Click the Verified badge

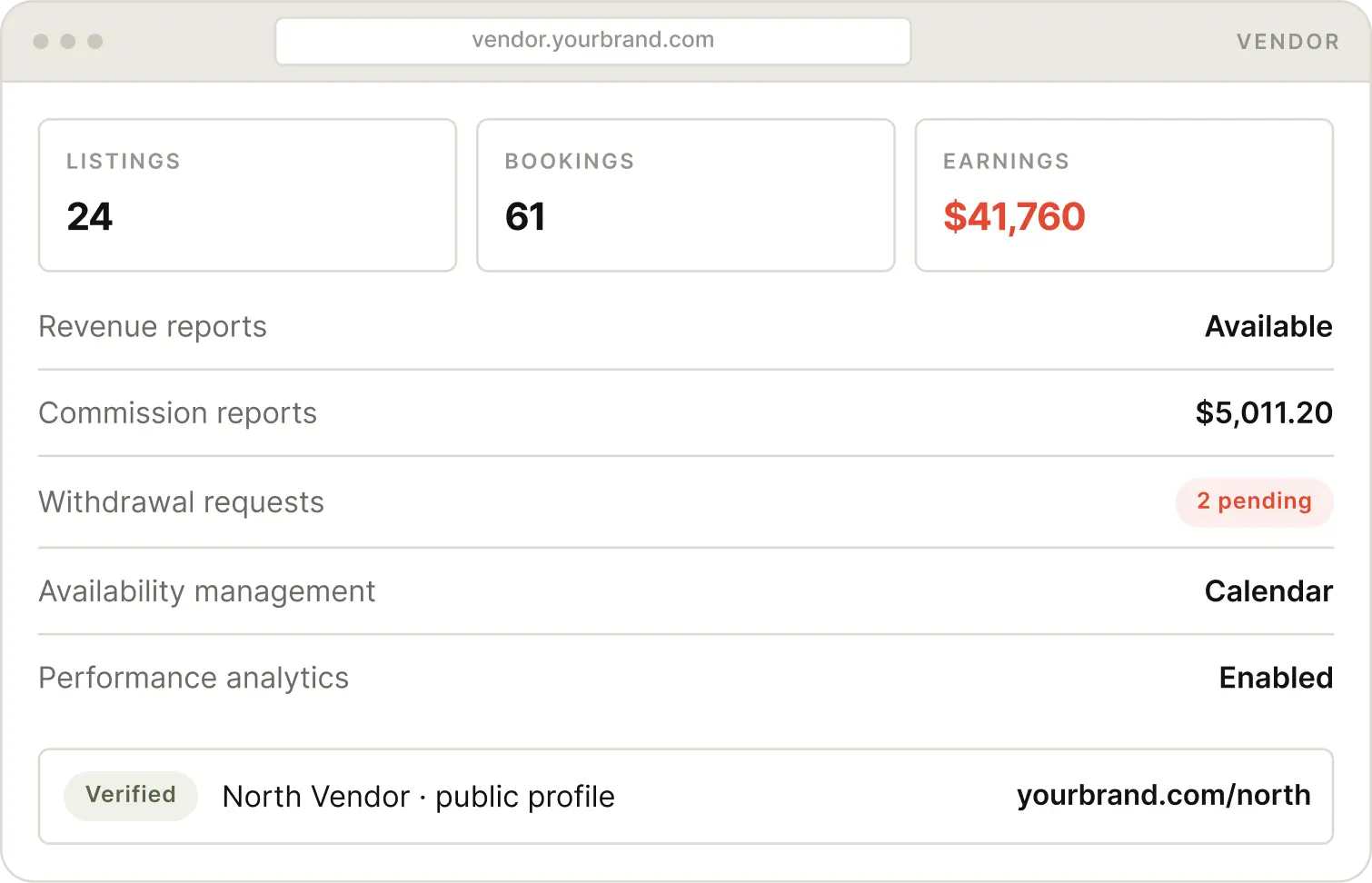click(131, 796)
